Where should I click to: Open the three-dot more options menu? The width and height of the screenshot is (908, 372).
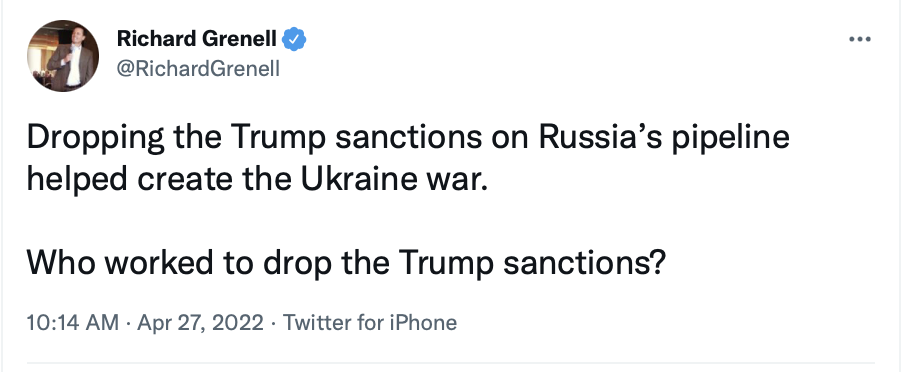tap(859, 39)
